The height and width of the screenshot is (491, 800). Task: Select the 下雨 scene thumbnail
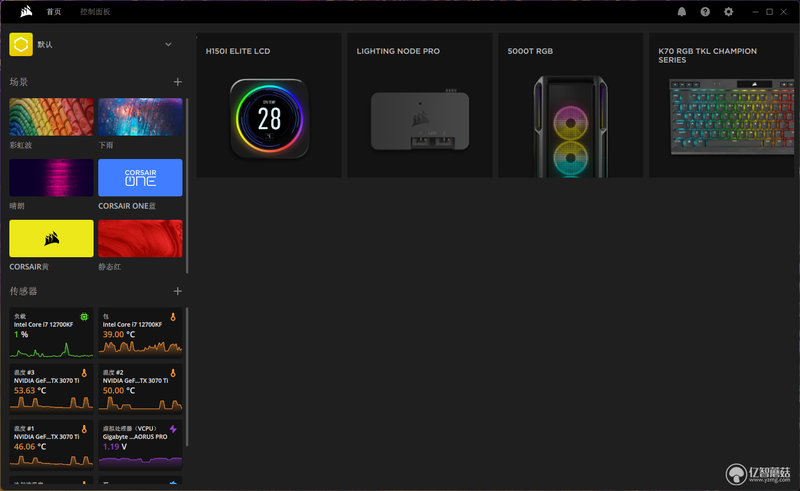point(140,117)
